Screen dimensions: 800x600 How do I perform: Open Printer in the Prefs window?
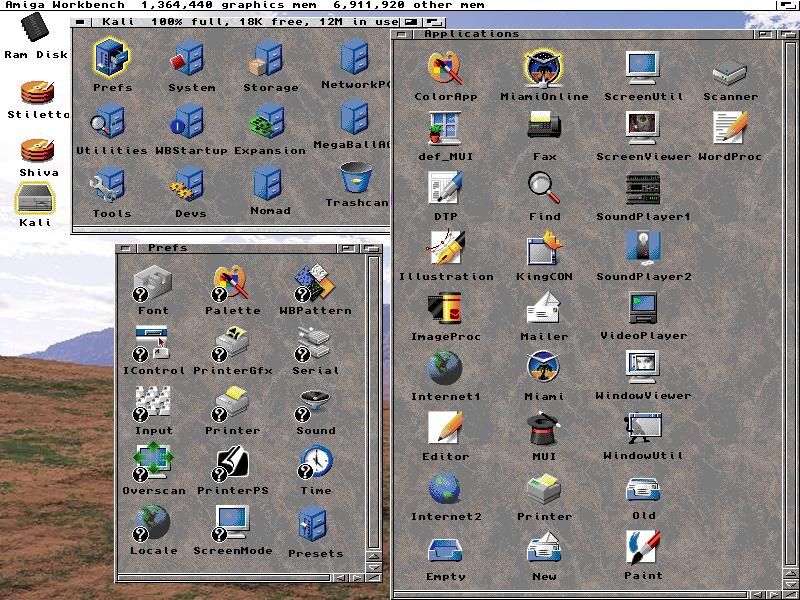click(x=231, y=404)
